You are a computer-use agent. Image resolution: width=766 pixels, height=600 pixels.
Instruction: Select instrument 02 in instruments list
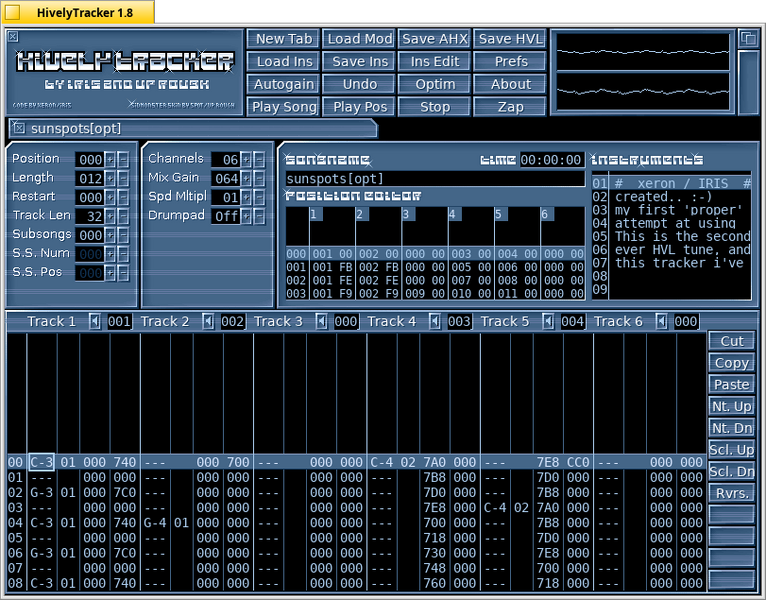pyautogui.click(x=671, y=197)
